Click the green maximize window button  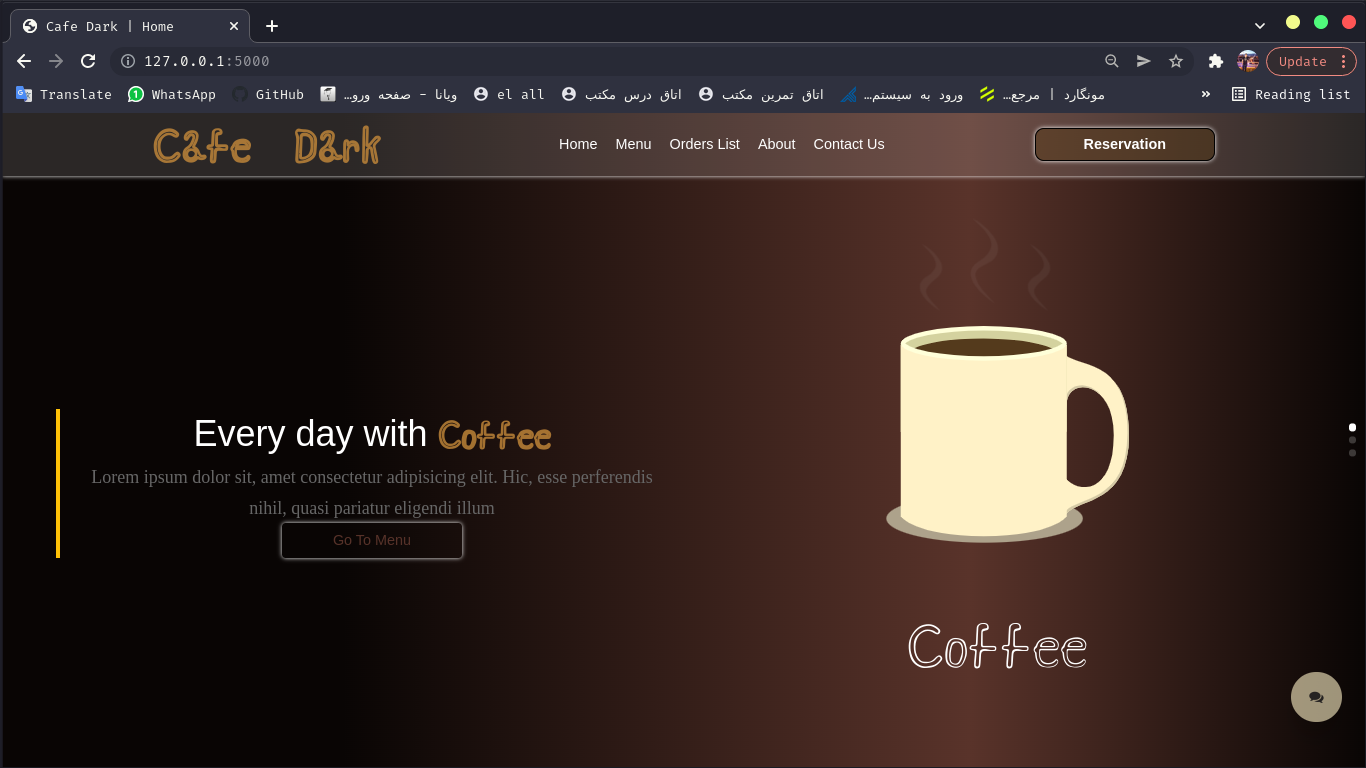click(1321, 22)
